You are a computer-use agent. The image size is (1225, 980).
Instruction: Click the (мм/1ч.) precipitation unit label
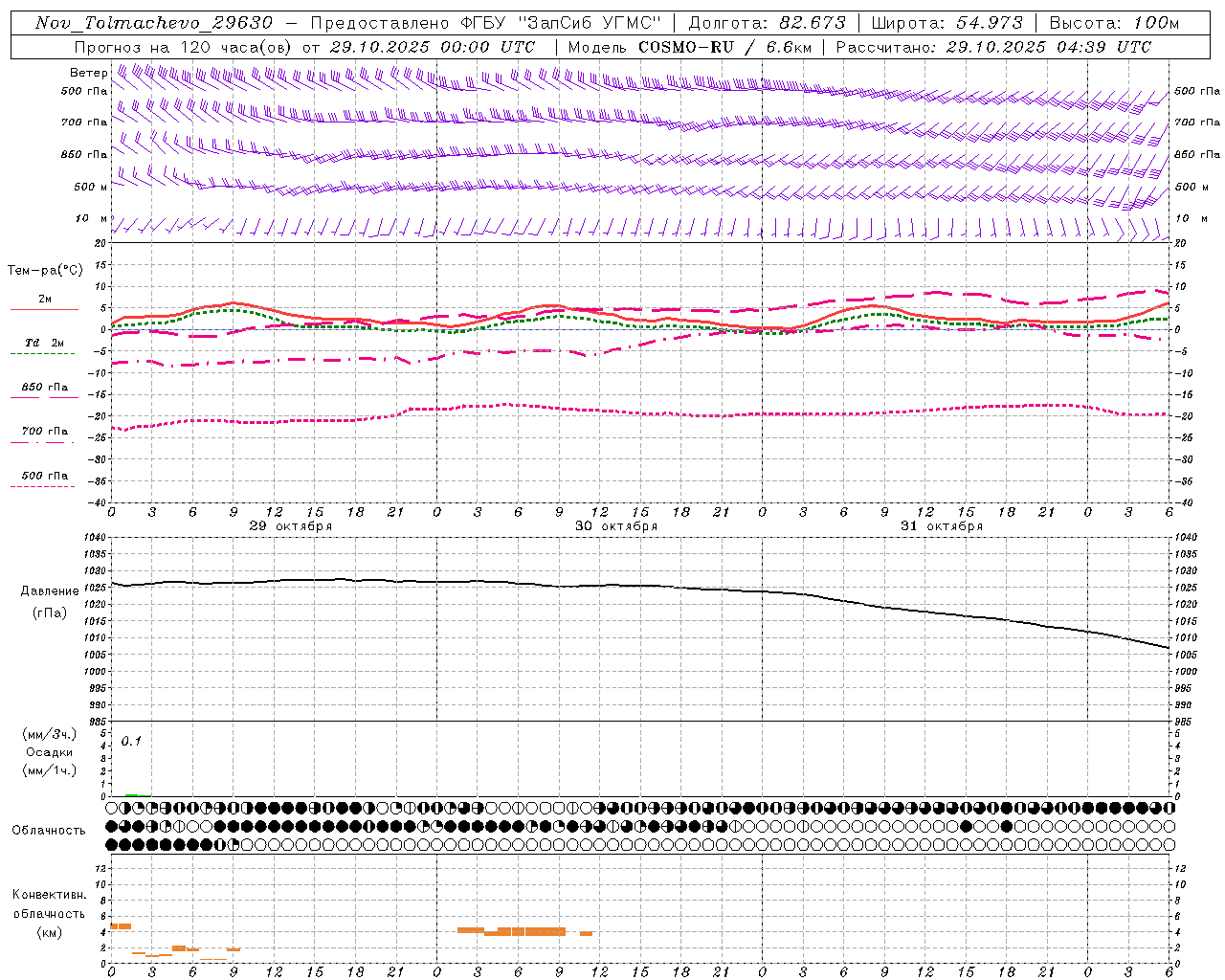(x=49, y=770)
